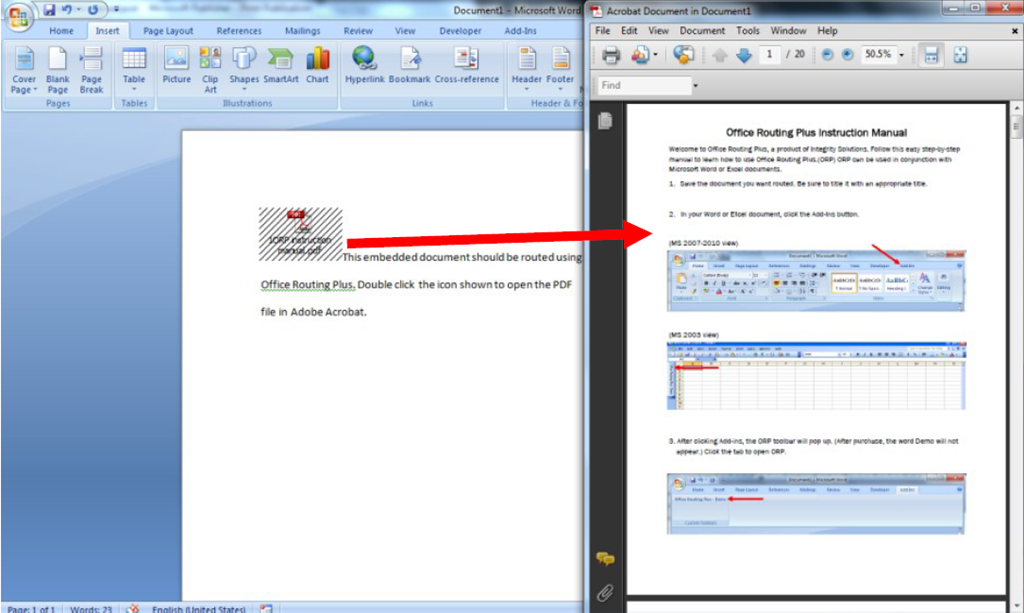Insert a Cross-reference
This screenshot has height=613, width=1024.
tap(466, 65)
